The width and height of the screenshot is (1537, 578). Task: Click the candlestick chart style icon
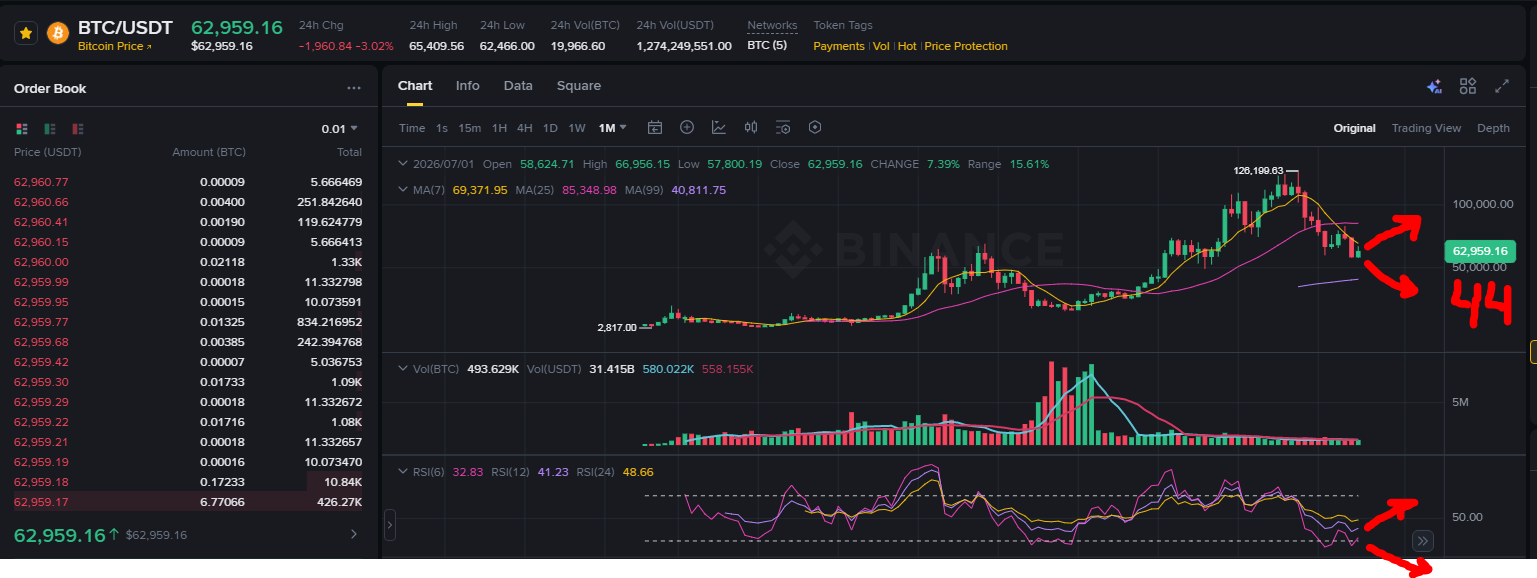(751, 127)
